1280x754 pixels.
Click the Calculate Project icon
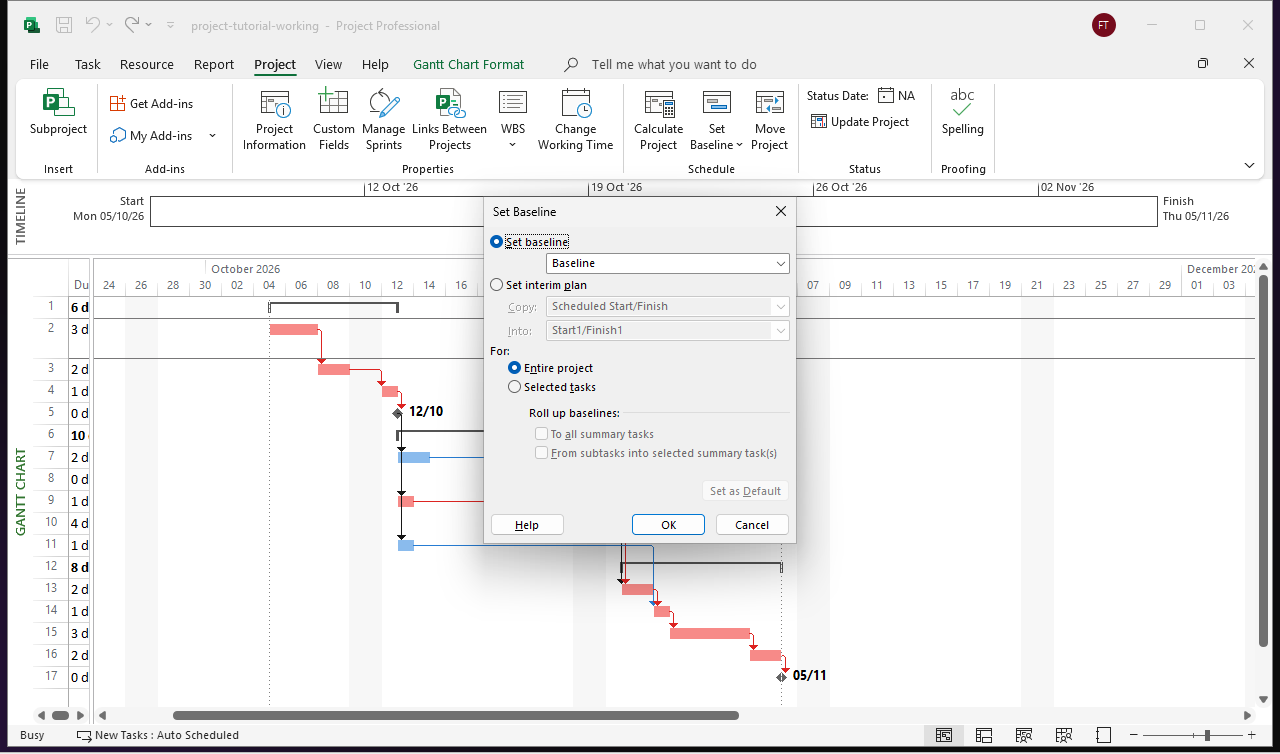coord(659,104)
